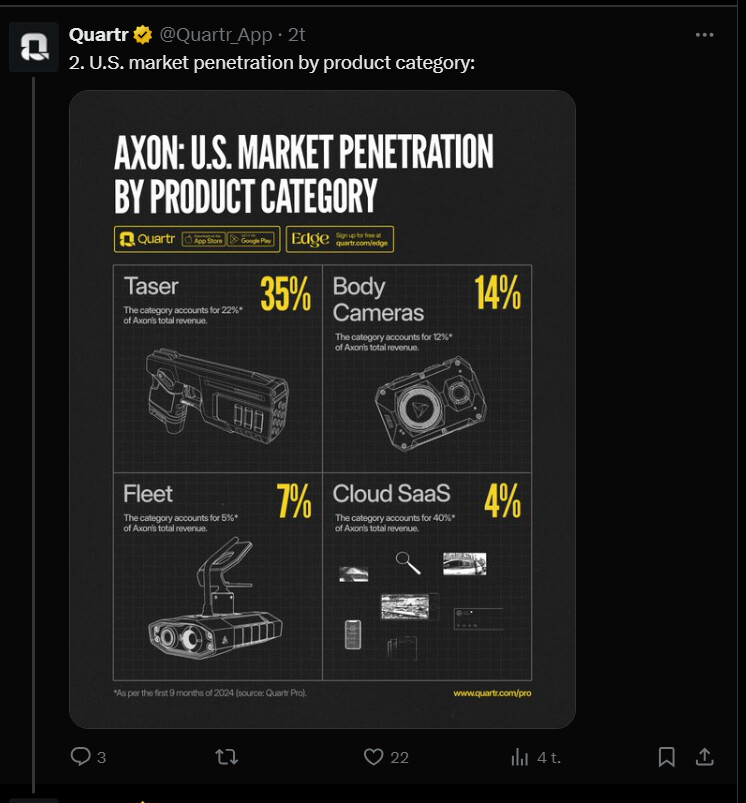The width and height of the screenshot is (746, 803).
Task: Click the Edge sign-up badge
Action: (x=339, y=239)
